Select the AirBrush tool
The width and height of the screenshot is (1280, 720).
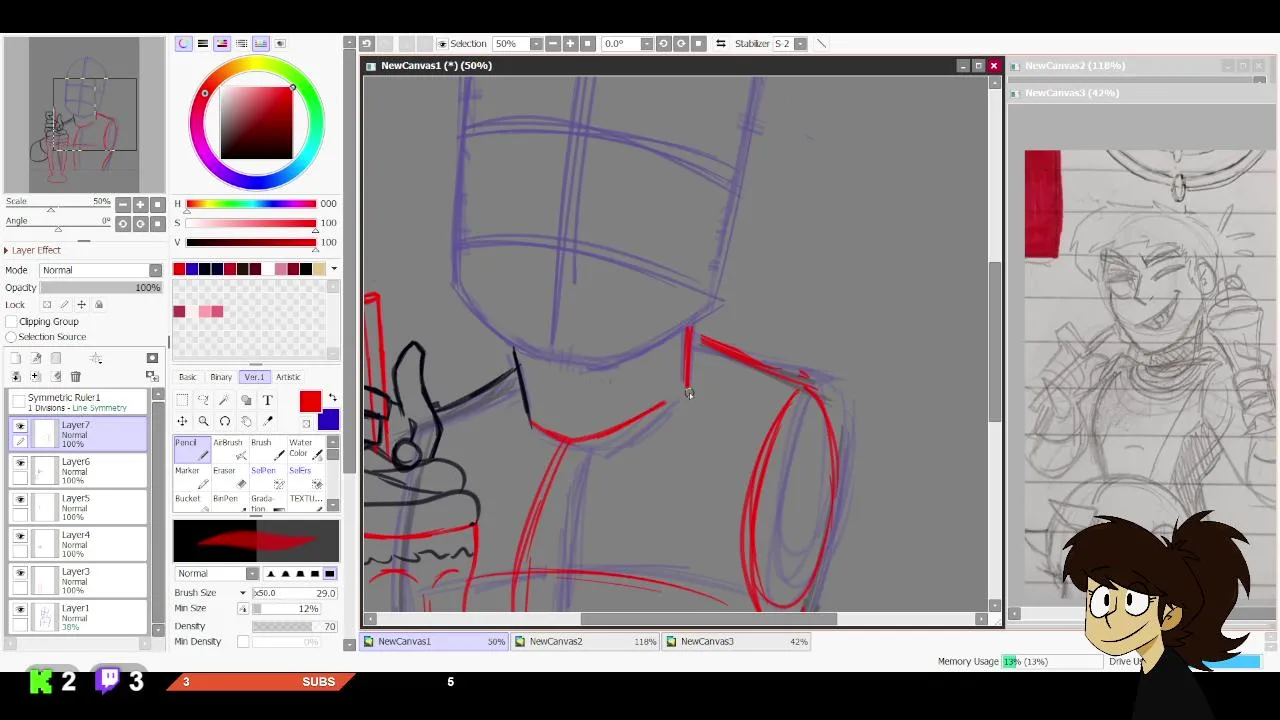tap(228, 449)
